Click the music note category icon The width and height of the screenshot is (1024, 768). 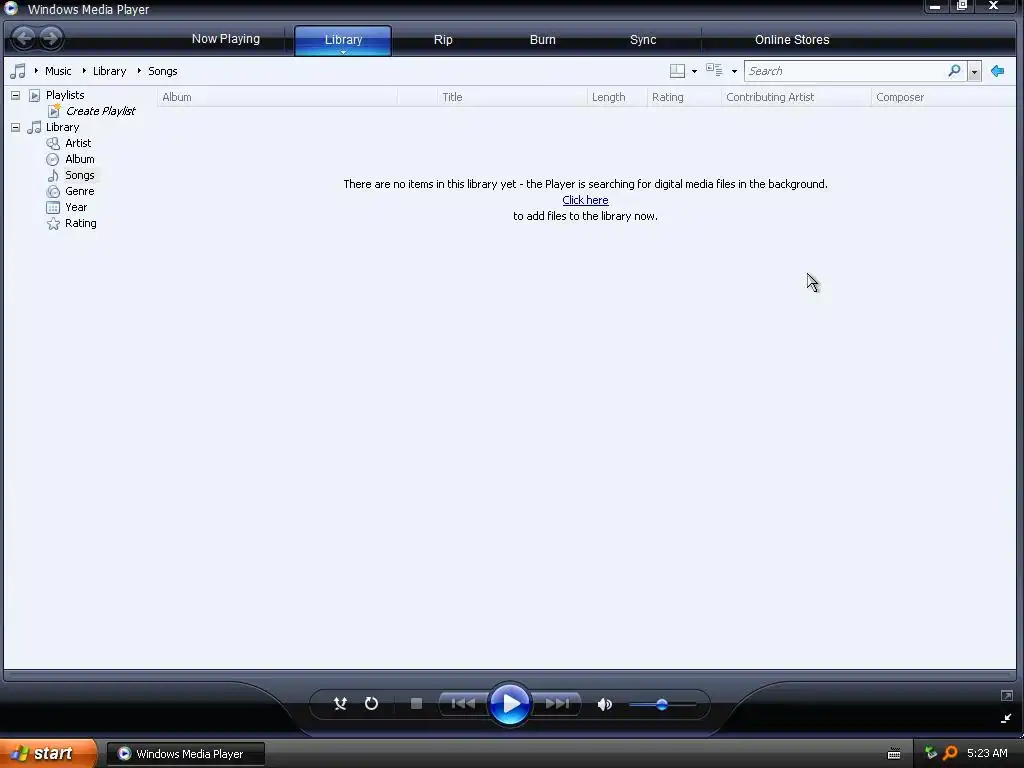[x=18, y=71]
